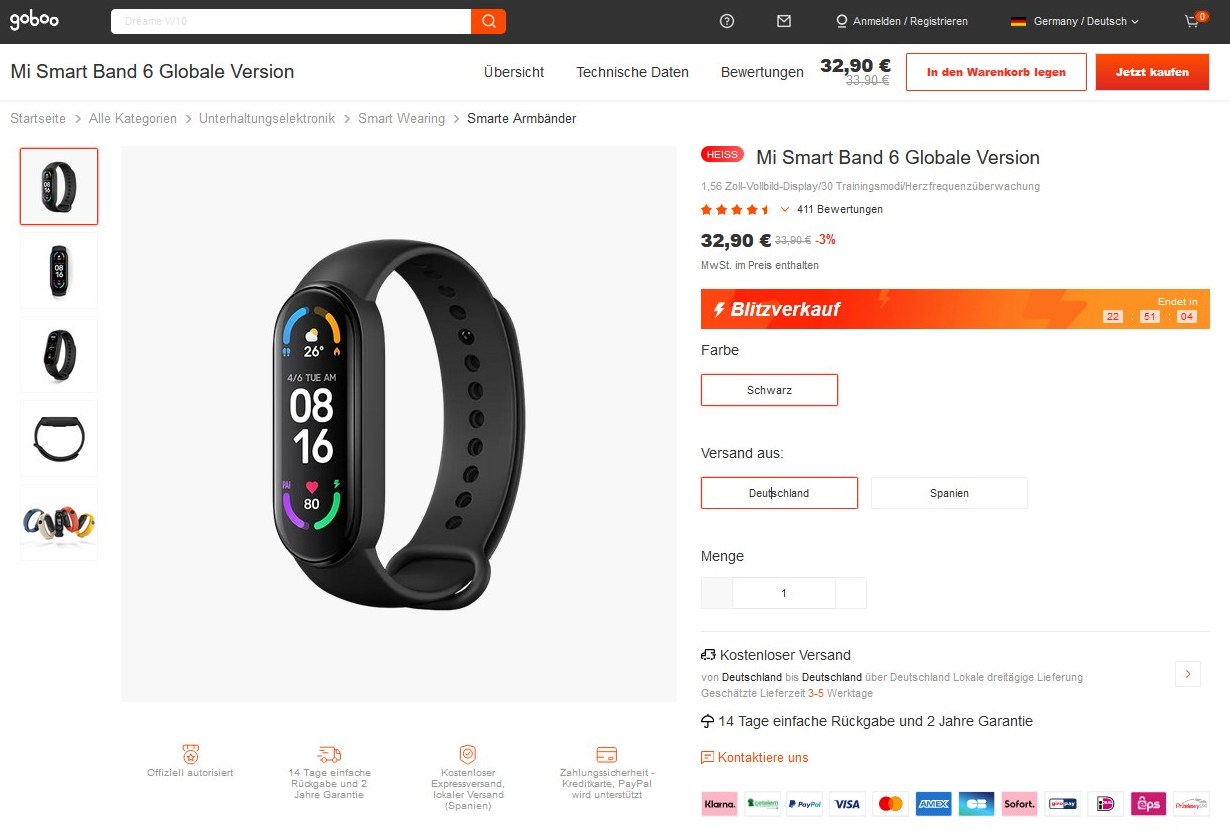
Task: Expand Kostenloser Versand details arrow
Action: 1187,674
